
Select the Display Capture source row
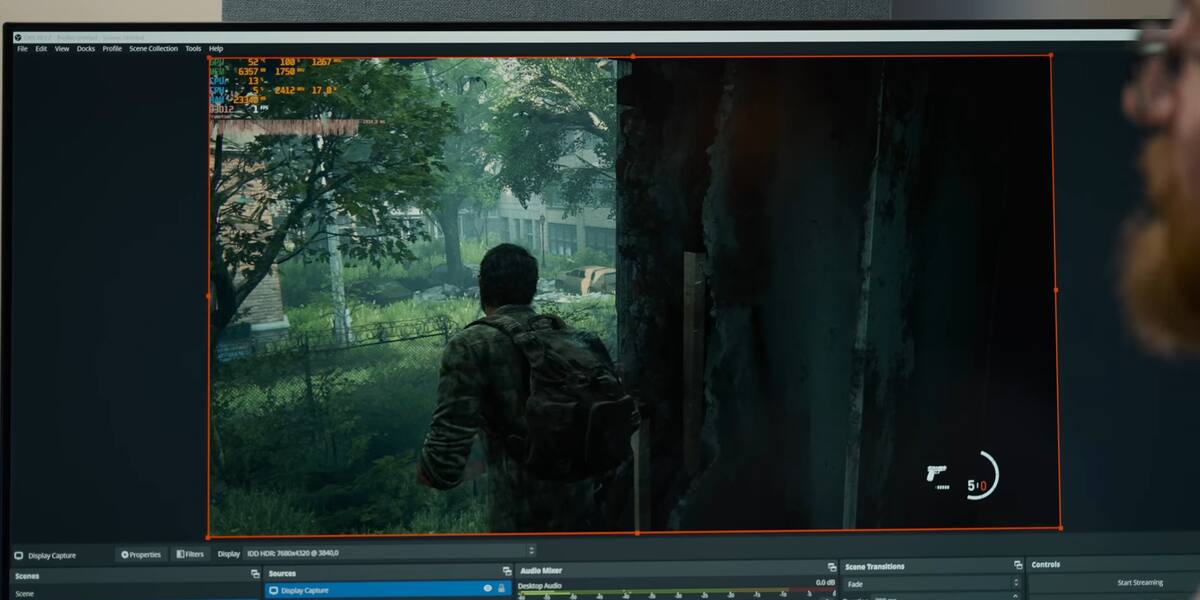388,590
